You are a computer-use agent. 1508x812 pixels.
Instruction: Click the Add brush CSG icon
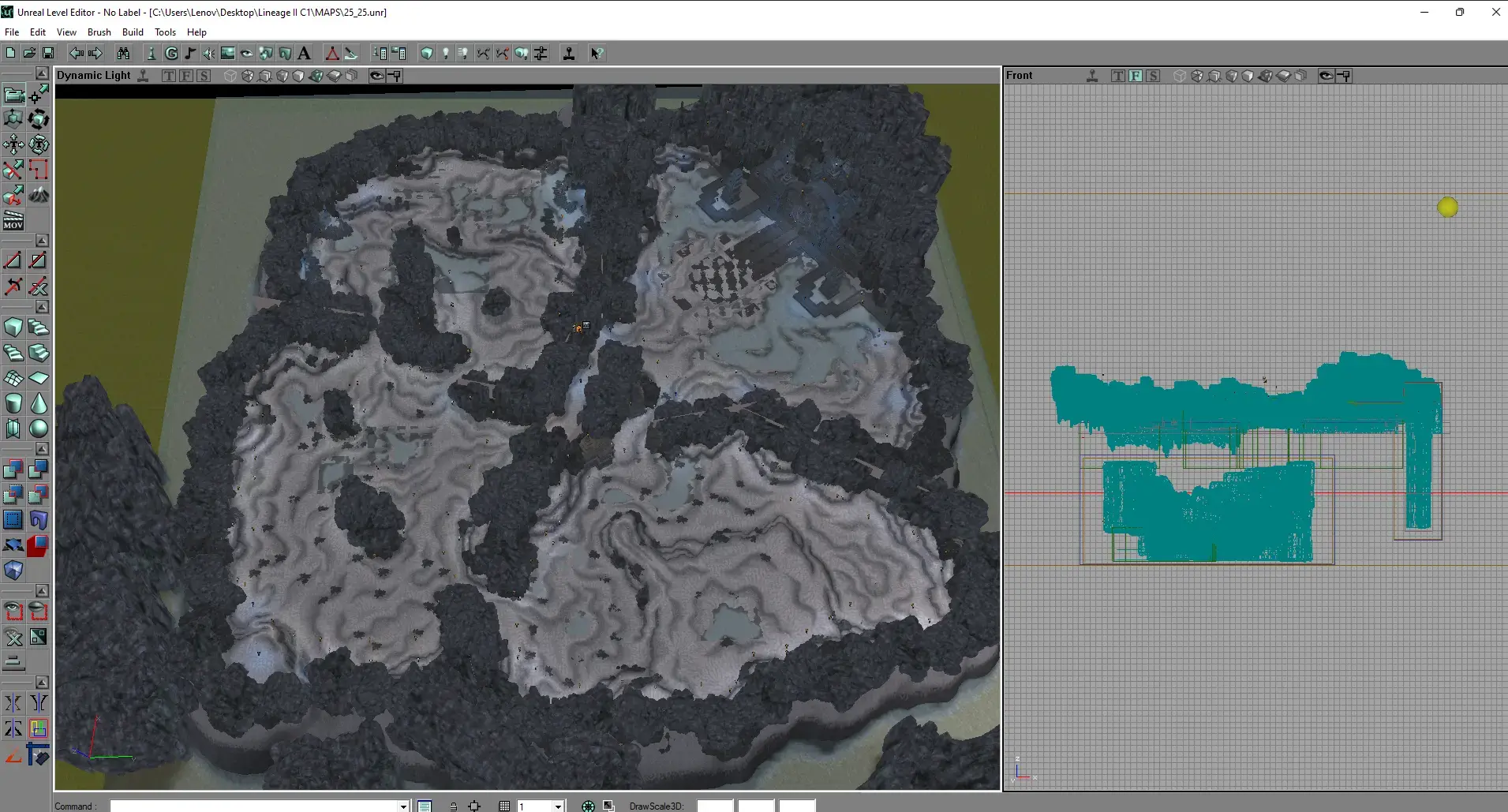tap(13, 470)
